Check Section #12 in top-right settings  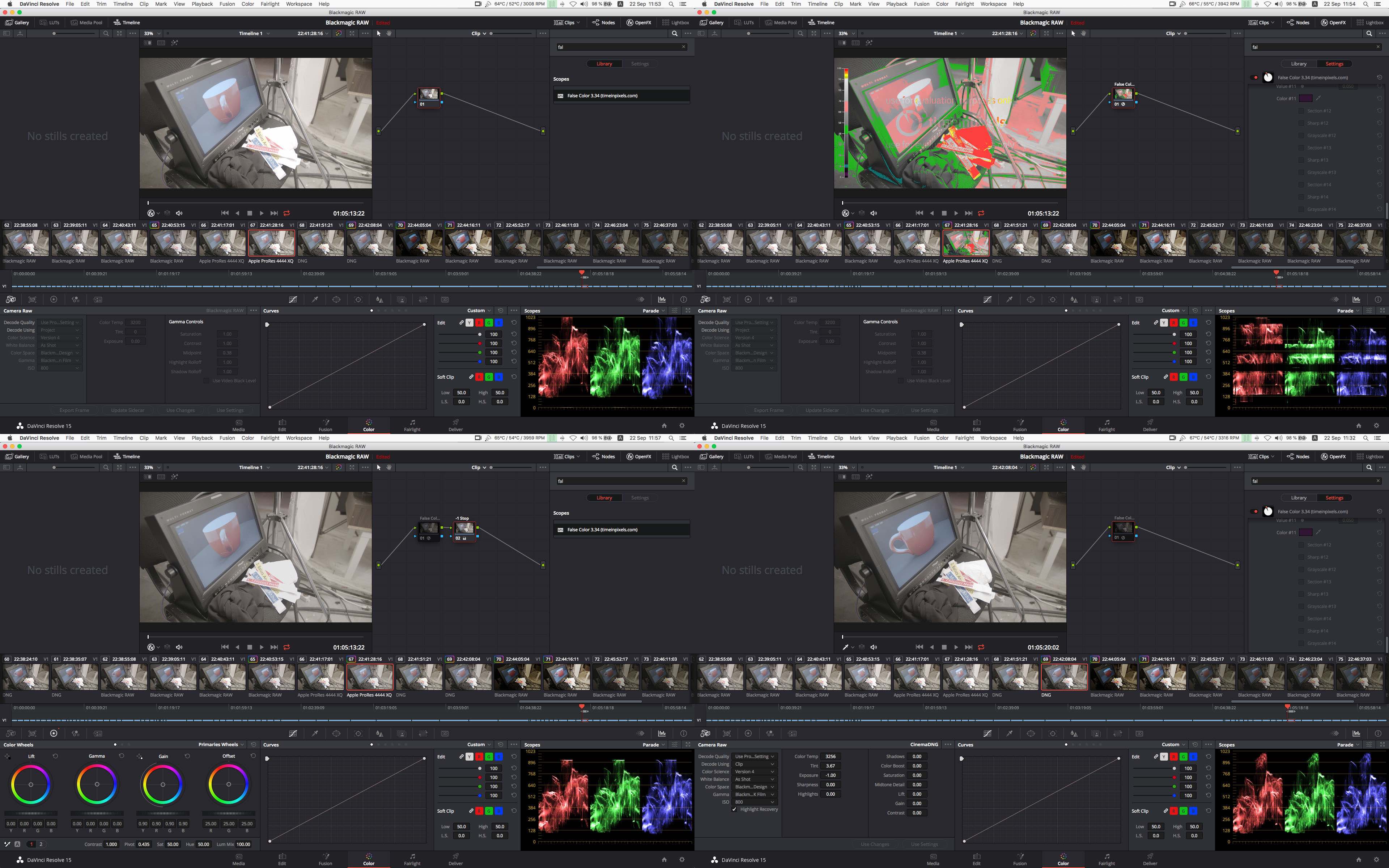1301,111
